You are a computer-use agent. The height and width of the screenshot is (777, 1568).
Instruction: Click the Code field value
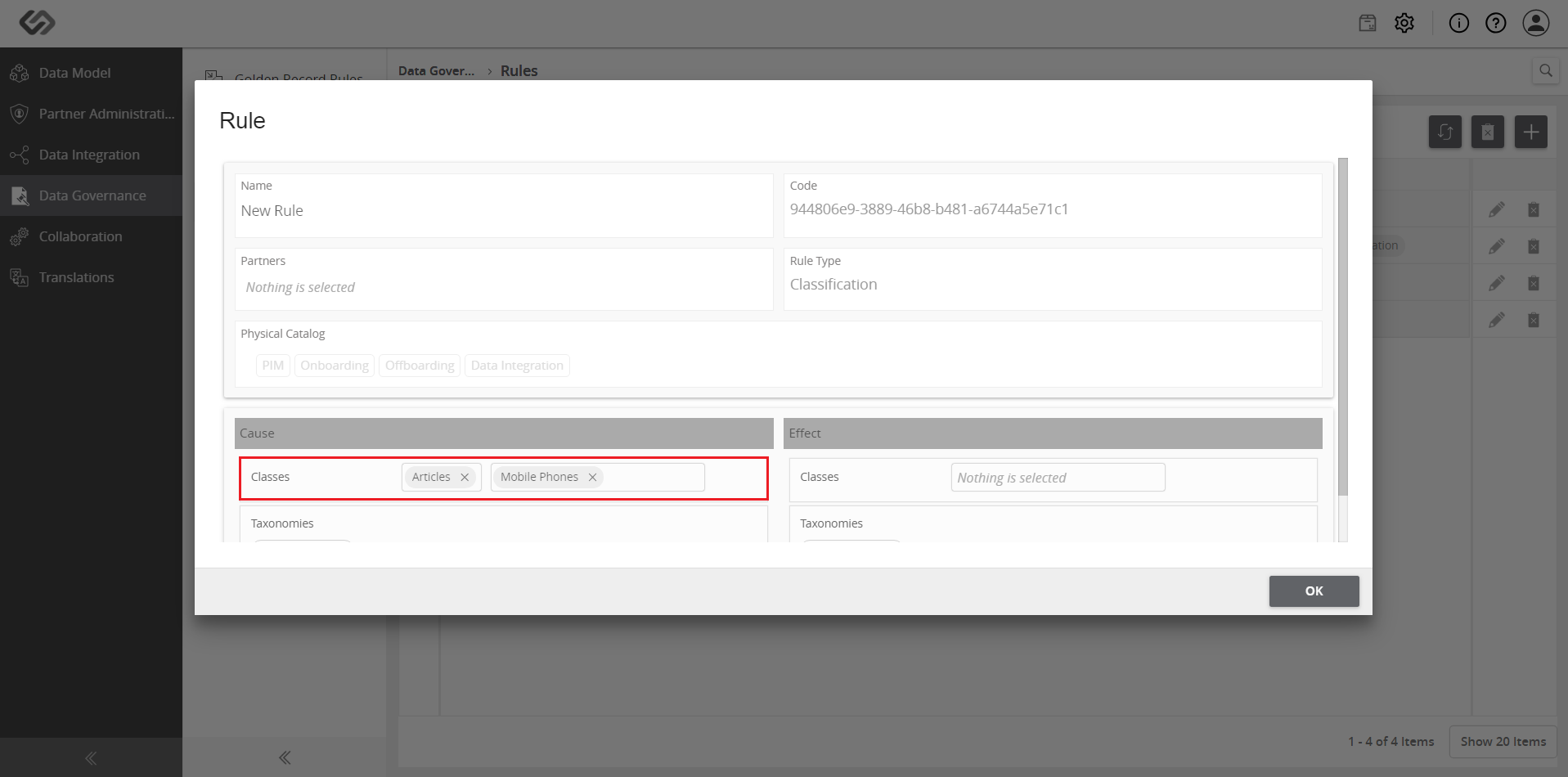click(x=929, y=209)
